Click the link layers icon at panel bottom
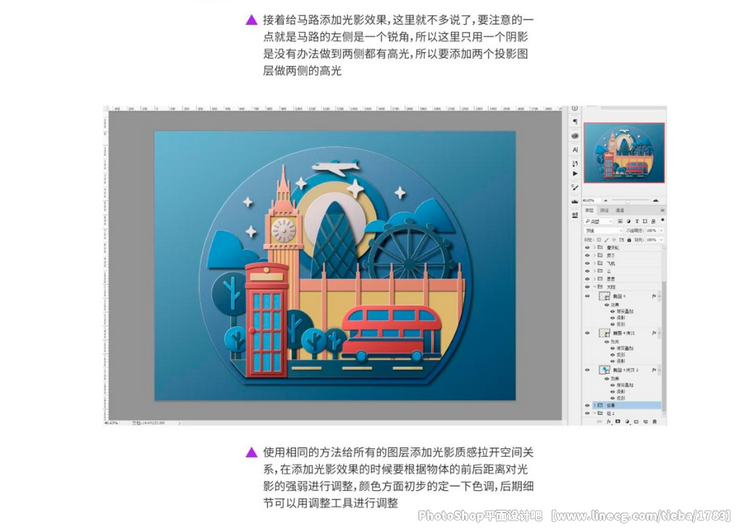 click(599, 421)
